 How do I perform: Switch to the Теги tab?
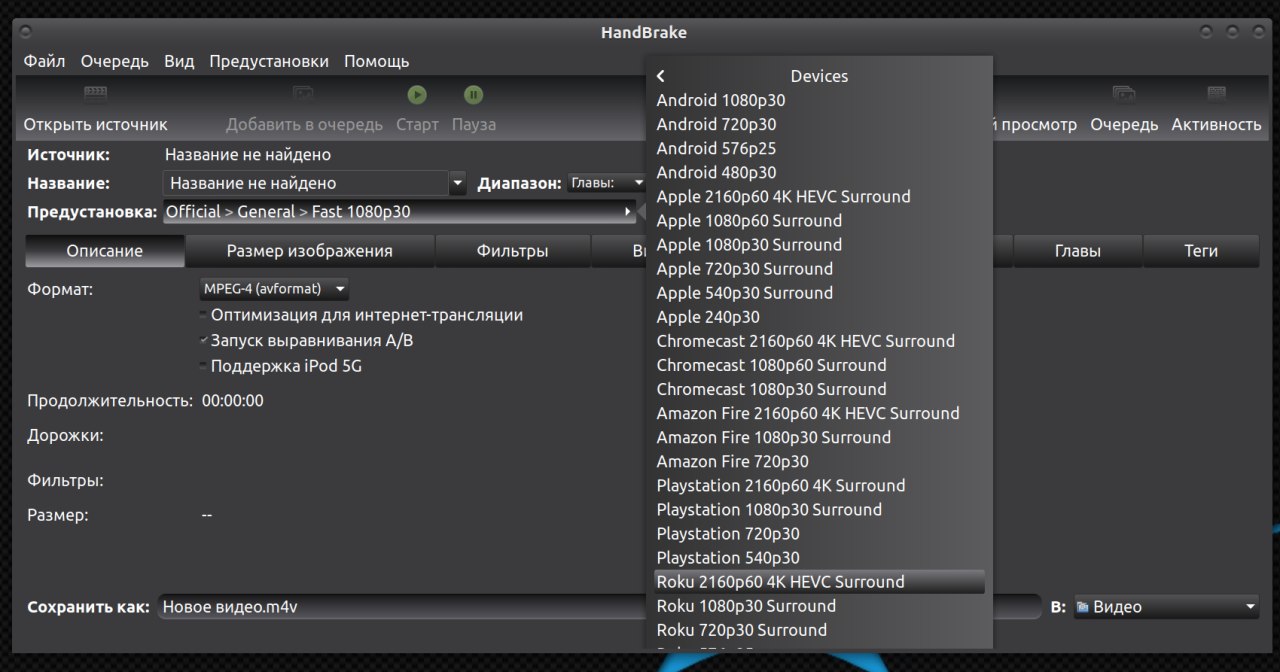coord(1201,251)
